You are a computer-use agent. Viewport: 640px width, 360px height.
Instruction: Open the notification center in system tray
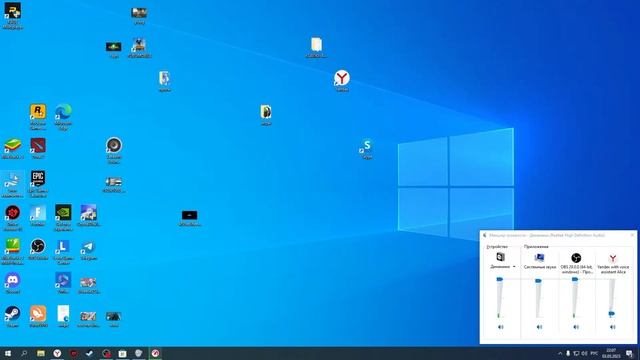click(629, 353)
